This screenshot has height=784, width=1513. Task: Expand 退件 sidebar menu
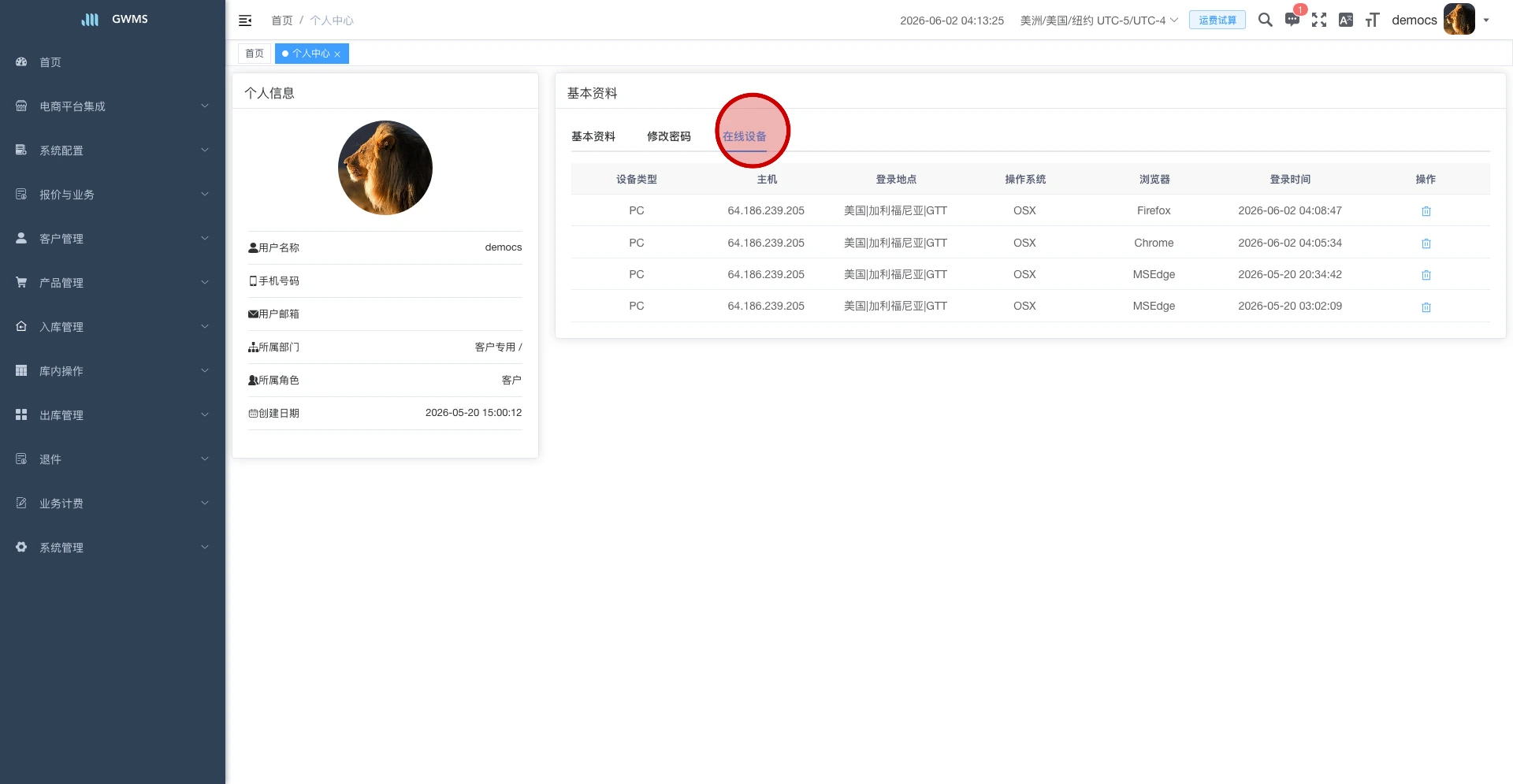point(113,459)
